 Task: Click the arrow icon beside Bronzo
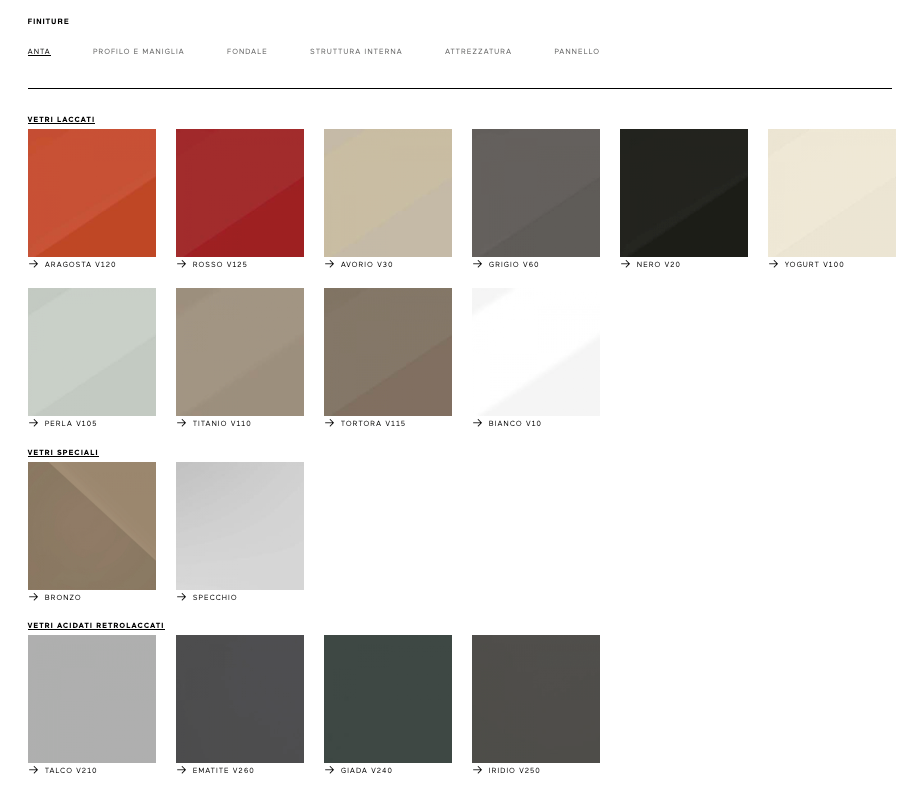pos(34,597)
